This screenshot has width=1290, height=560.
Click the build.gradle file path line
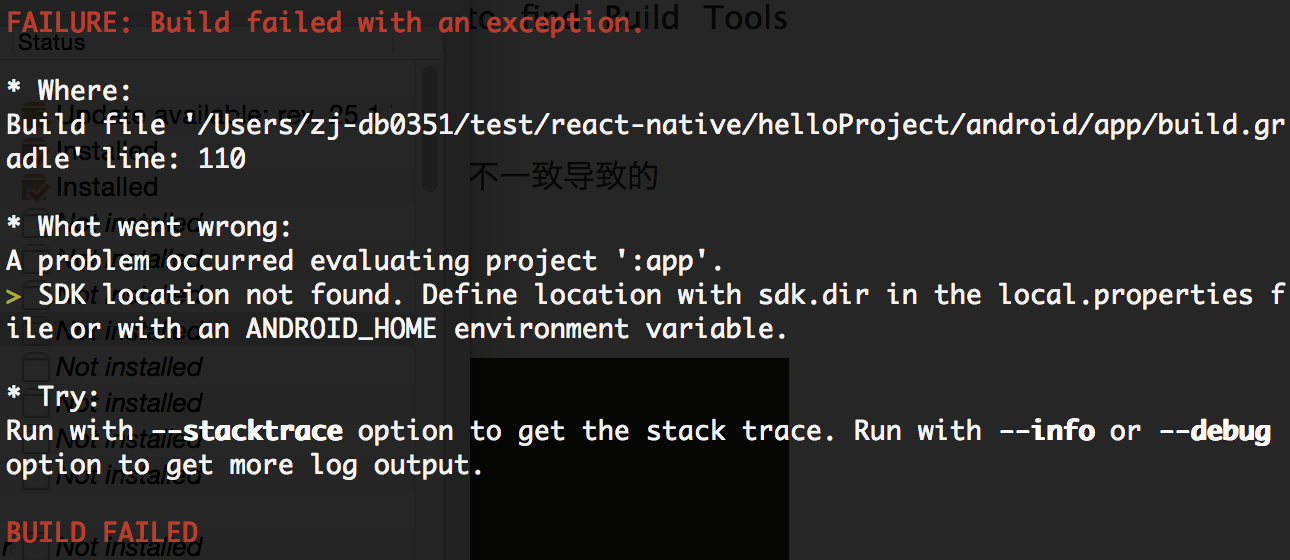[645, 141]
